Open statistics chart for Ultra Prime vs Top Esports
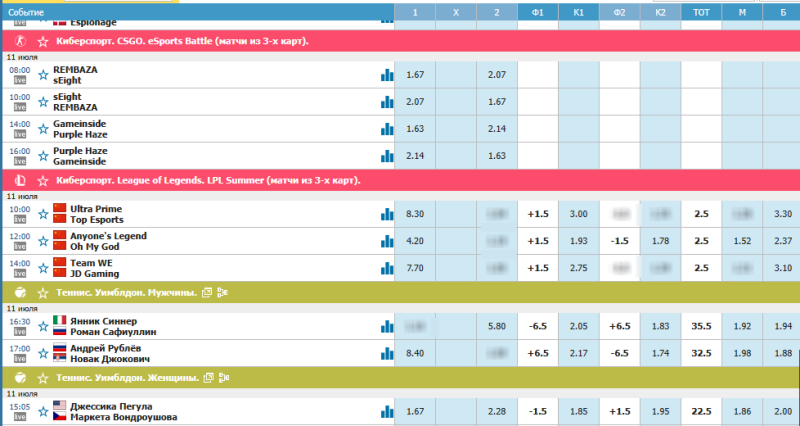Screen dimensions: 800x426 coord(386,213)
